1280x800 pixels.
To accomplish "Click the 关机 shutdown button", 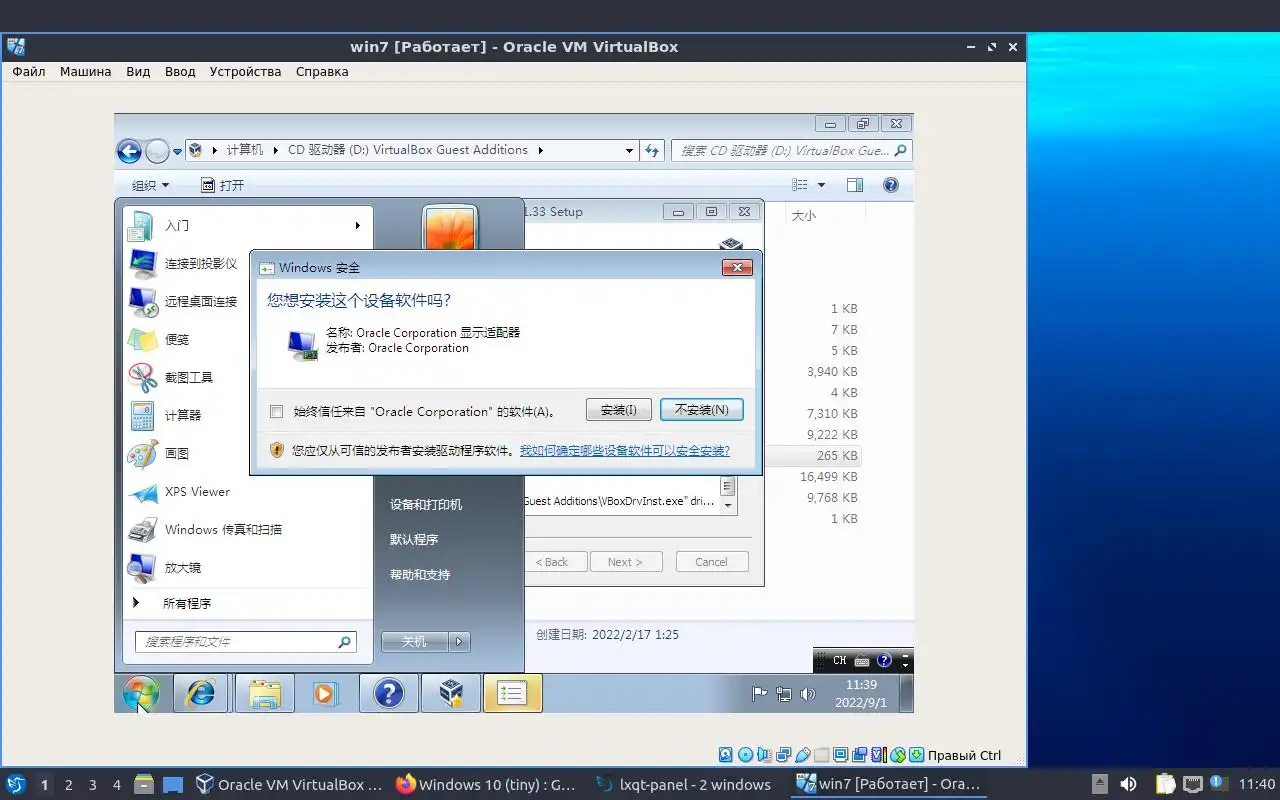I will [415, 642].
